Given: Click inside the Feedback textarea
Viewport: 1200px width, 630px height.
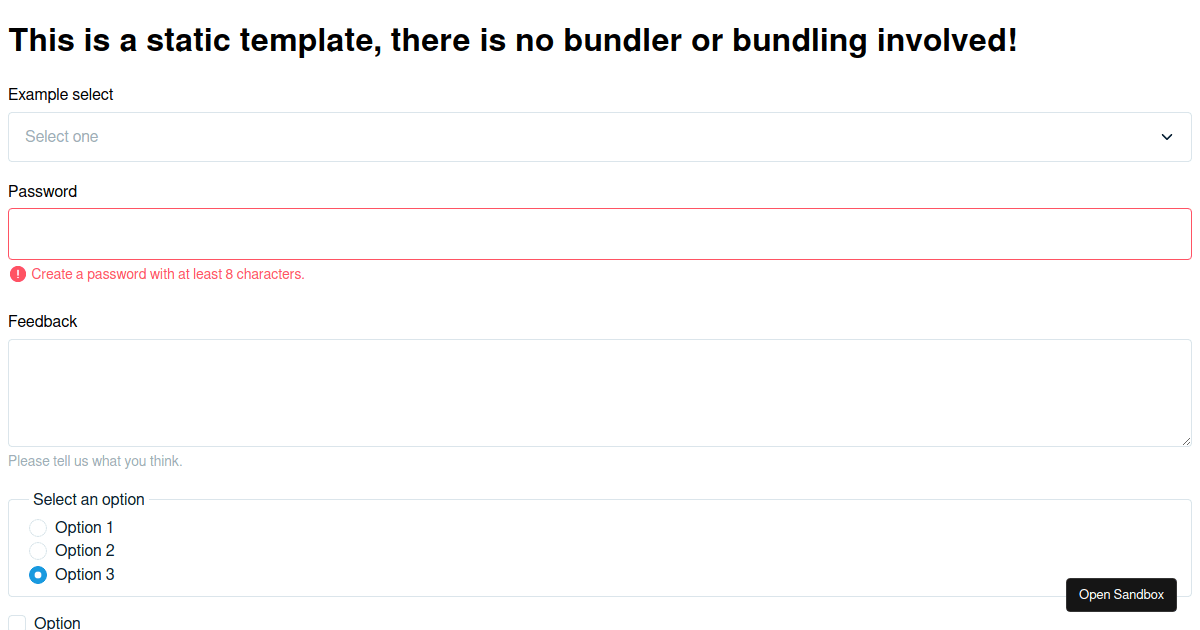Looking at the screenshot, I should tap(600, 393).
